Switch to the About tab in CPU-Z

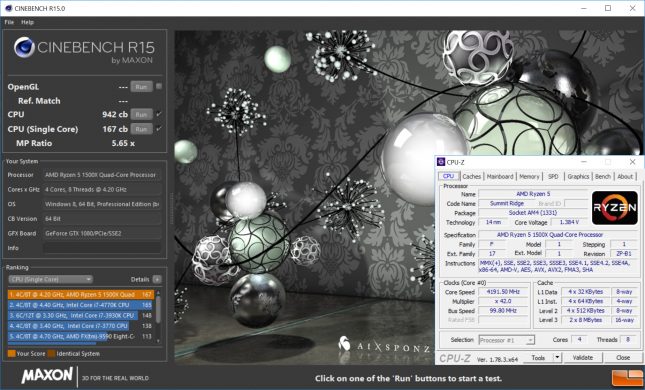pos(625,176)
